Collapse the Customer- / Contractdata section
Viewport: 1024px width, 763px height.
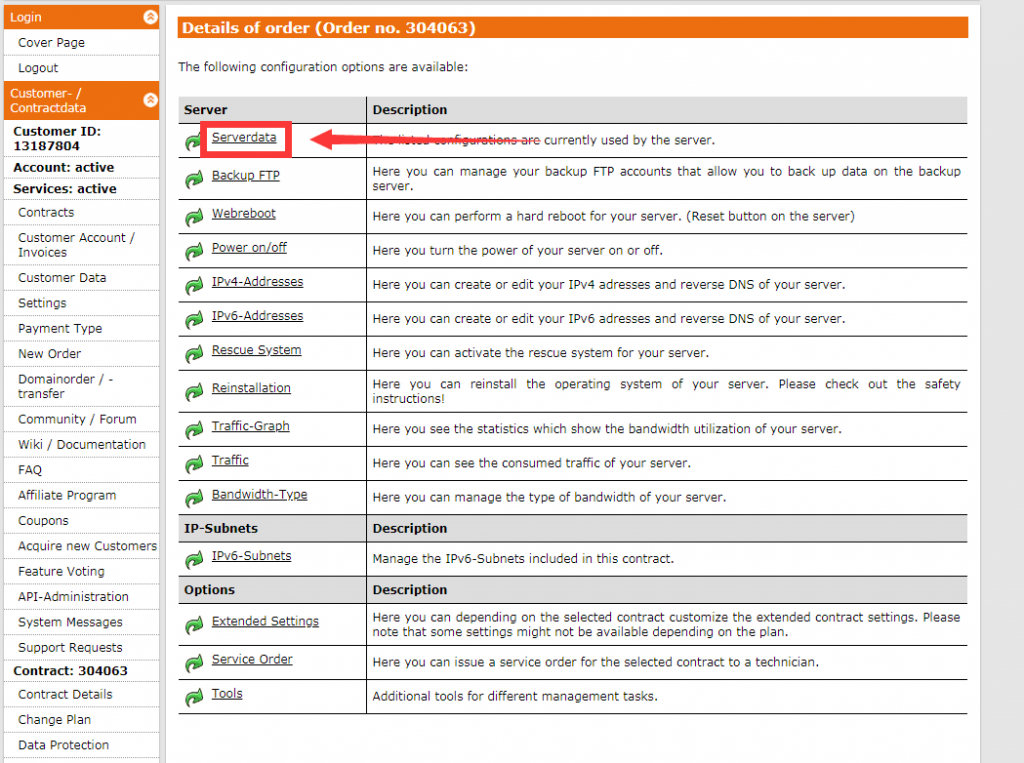coord(150,100)
